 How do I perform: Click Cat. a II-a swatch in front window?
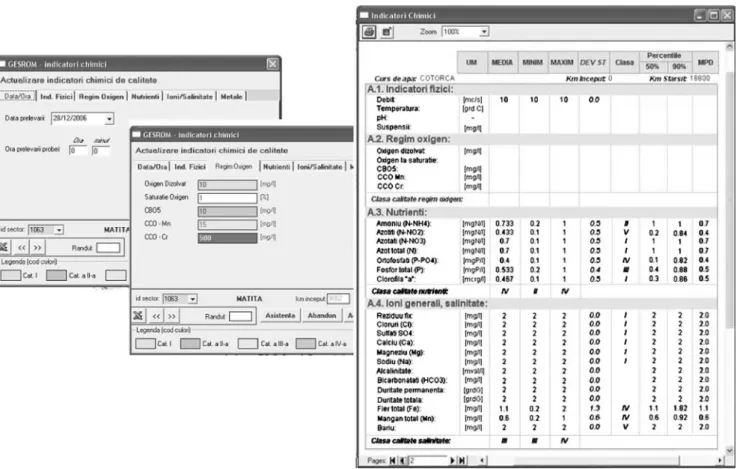pos(190,343)
